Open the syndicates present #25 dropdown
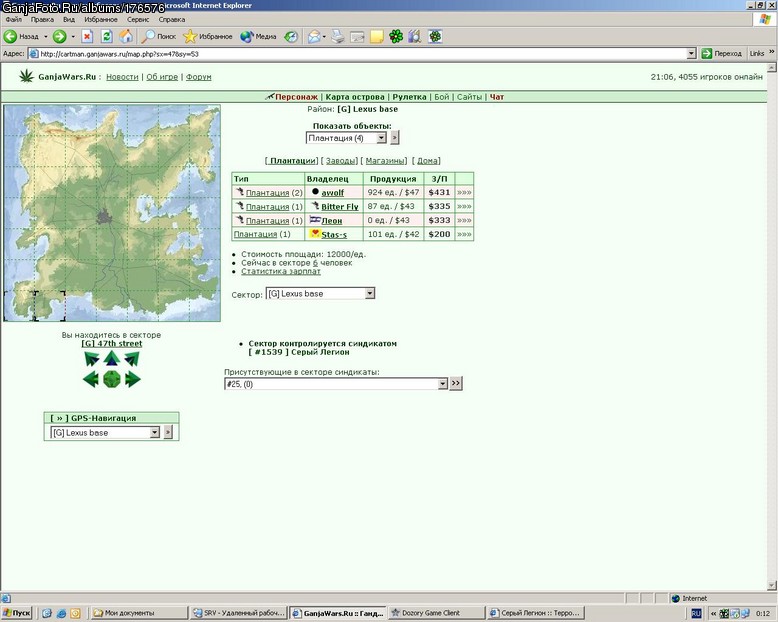The height and width of the screenshot is (622, 778). (443, 384)
